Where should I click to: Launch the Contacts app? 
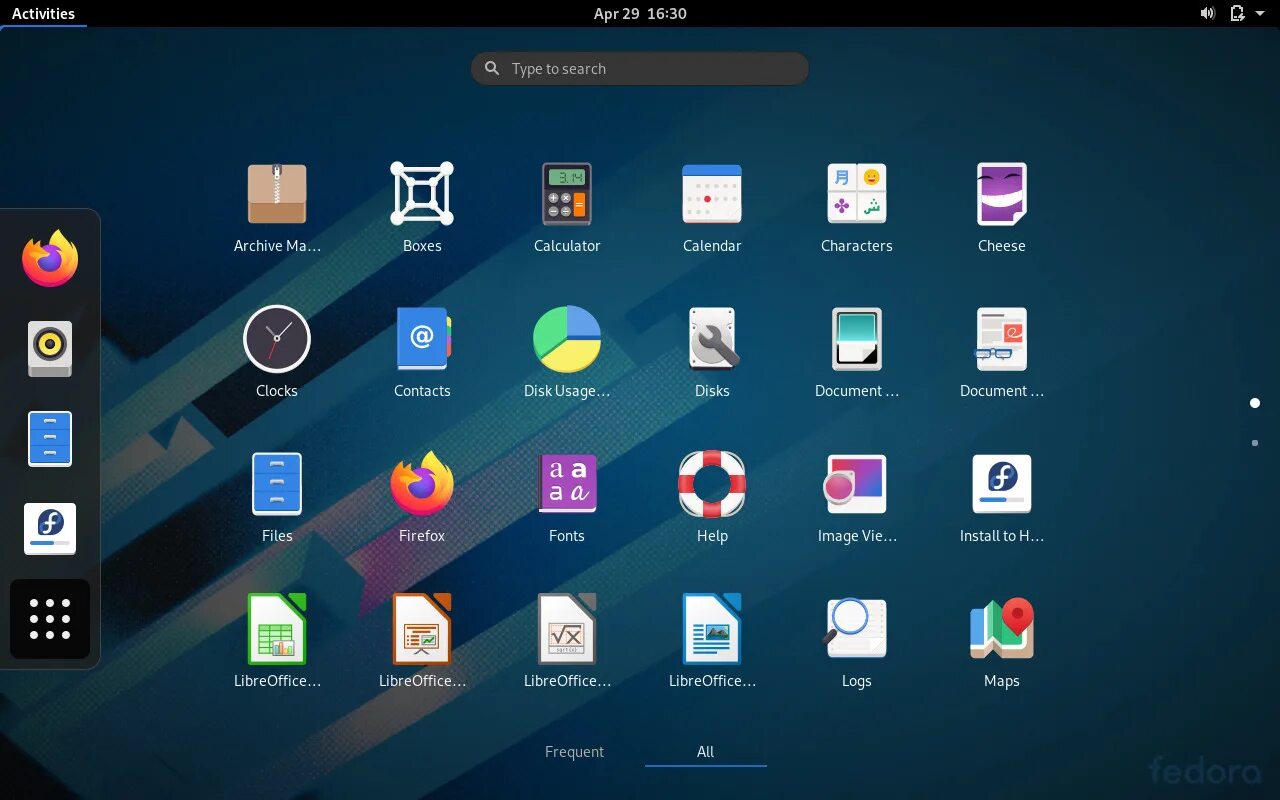(422, 339)
